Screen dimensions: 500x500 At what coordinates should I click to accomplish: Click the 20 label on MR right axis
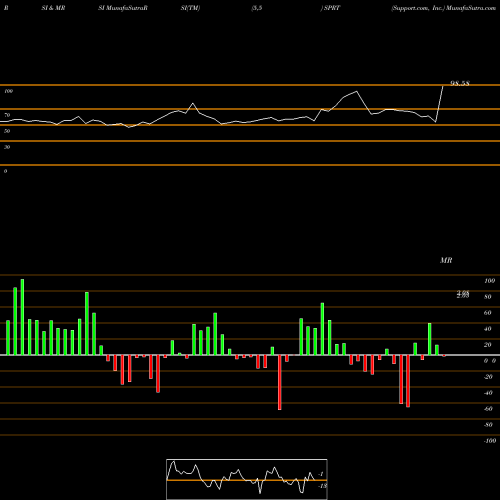tap(488, 345)
